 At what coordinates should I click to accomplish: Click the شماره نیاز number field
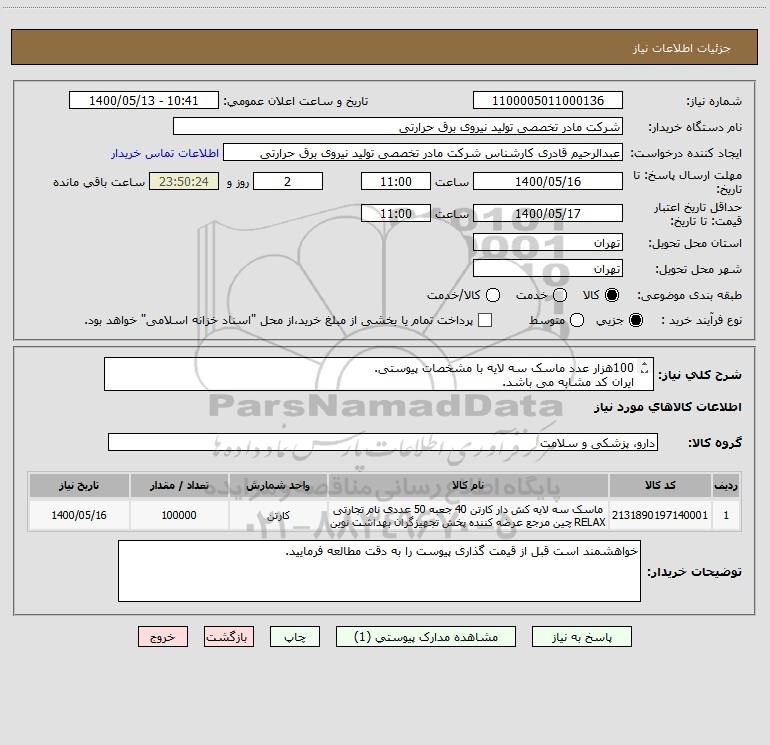click(x=548, y=100)
